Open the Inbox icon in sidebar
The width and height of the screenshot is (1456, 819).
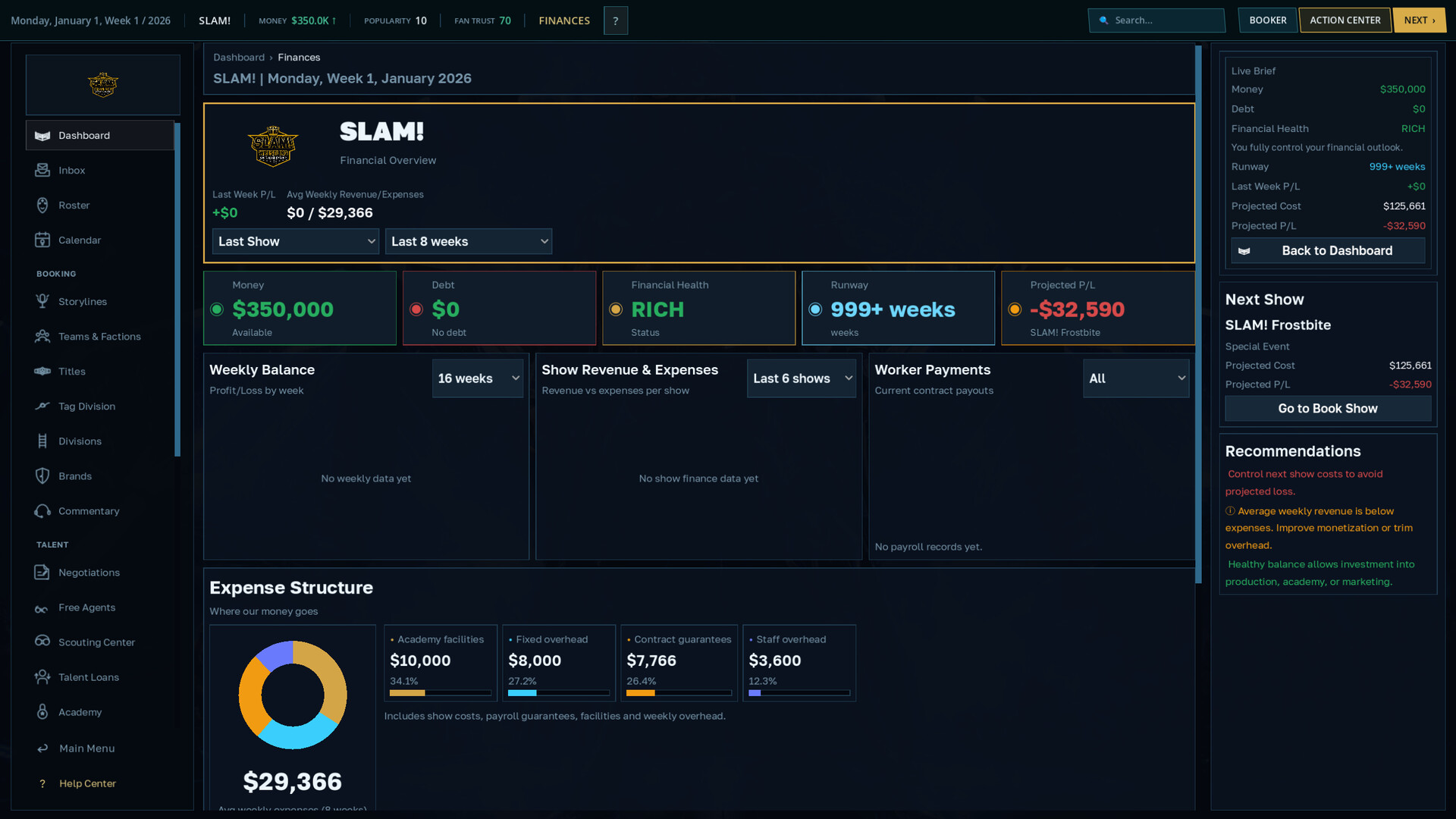click(x=42, y=170)
